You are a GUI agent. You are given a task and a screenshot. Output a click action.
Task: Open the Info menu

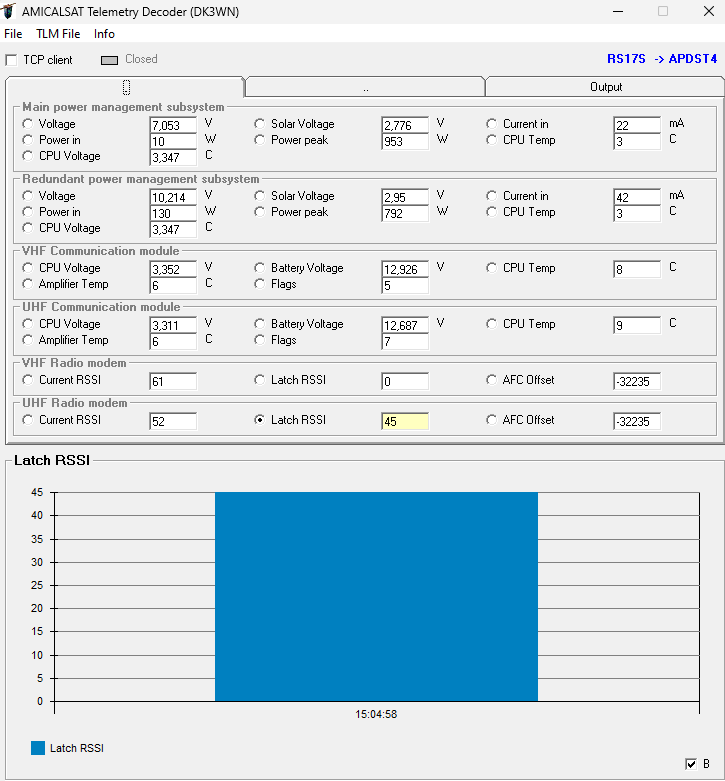104,34
